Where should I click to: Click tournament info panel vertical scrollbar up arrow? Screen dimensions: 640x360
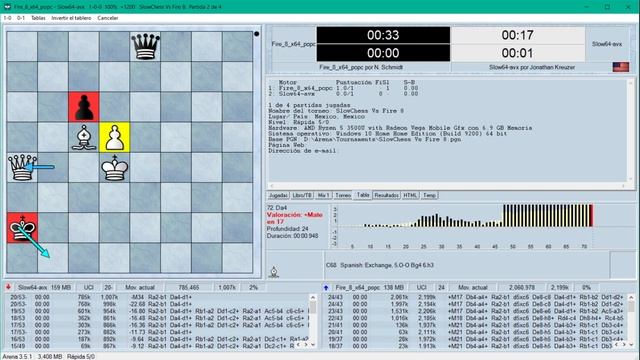click(631, 83)
